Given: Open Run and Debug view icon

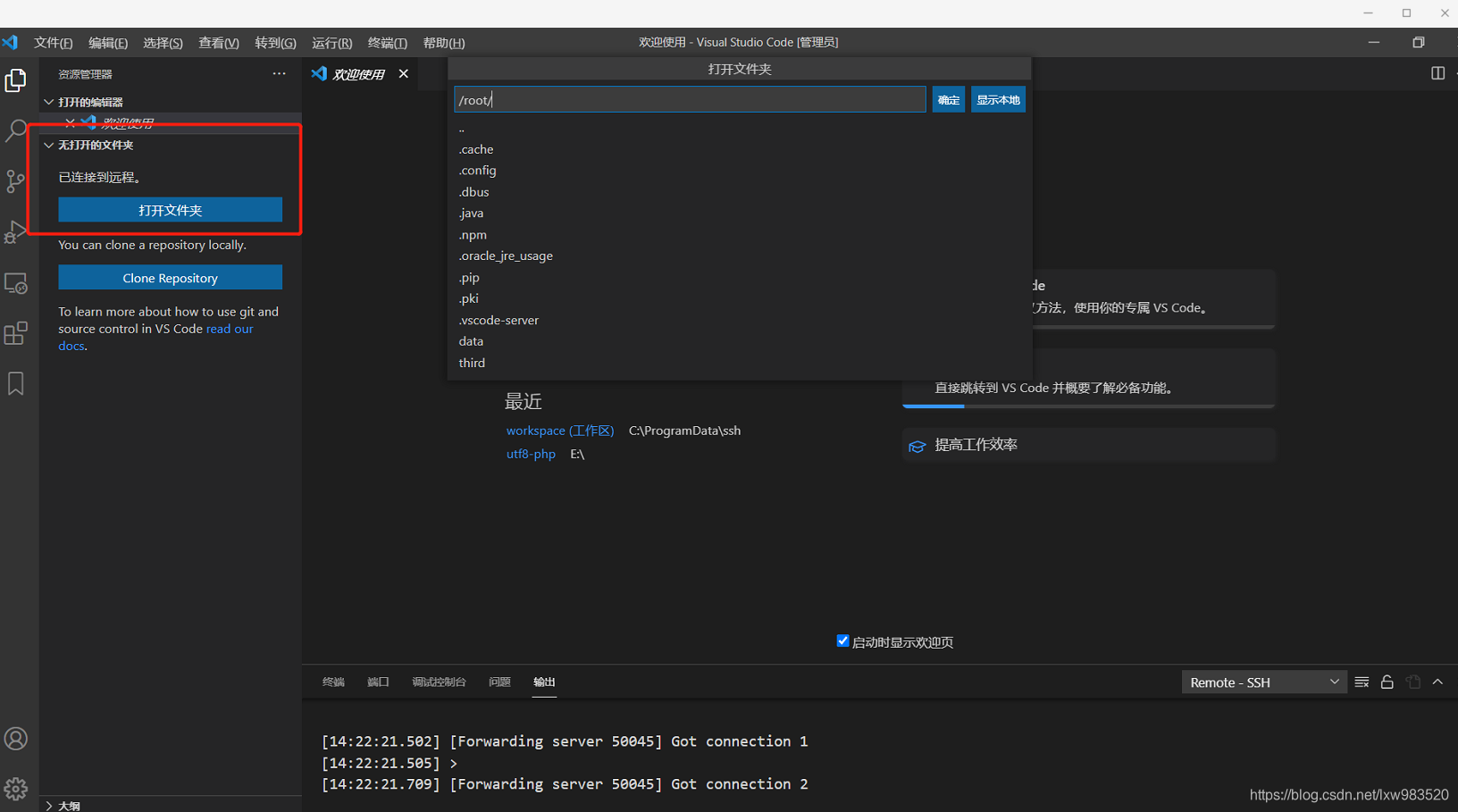Looking at the screenshot, I should point(16,232).
